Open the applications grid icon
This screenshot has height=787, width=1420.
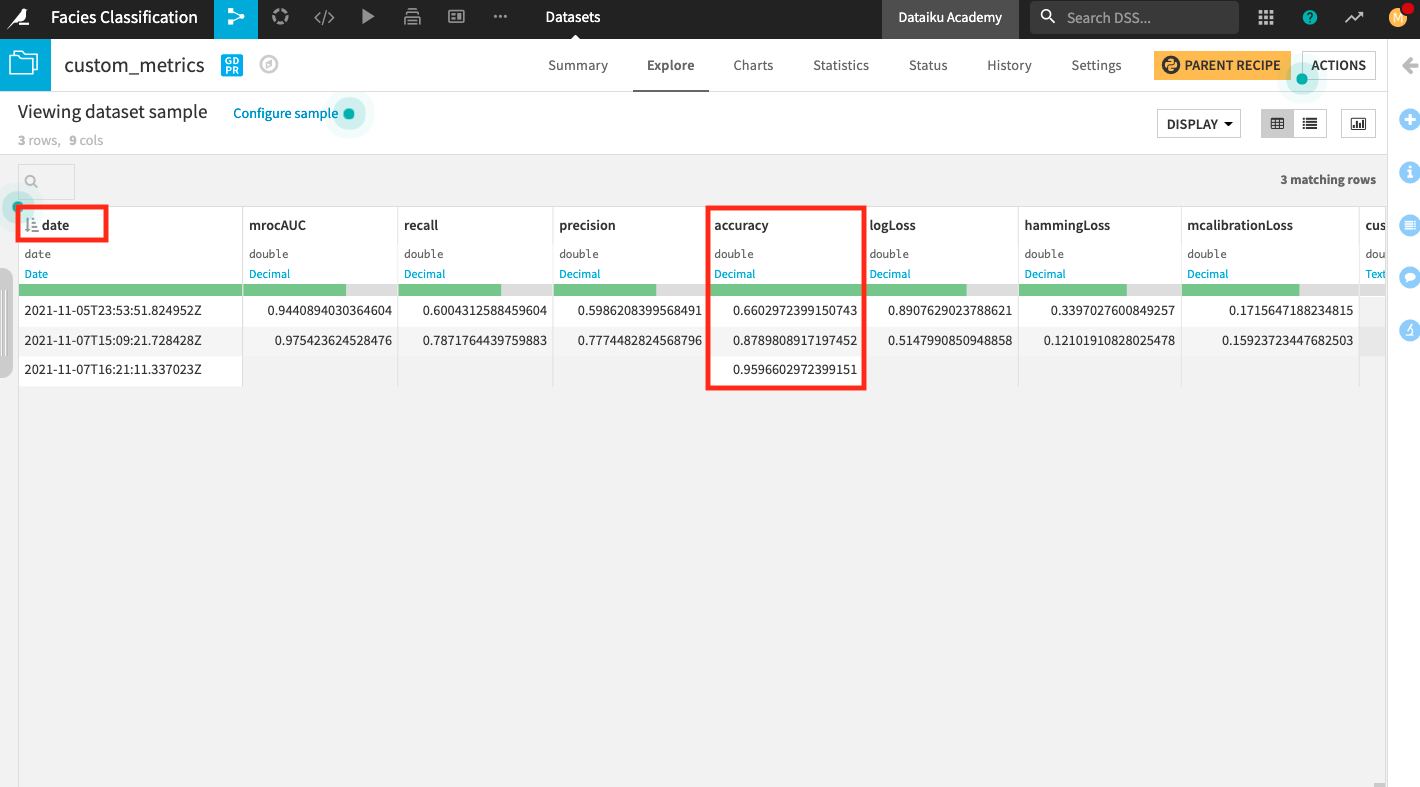1266,18
